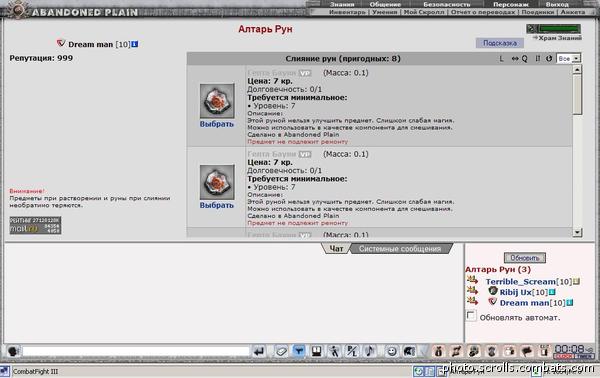This screenshot has width=600, height=378.
Task: Click the Выход menu item
Action: (x=557, y=4)
